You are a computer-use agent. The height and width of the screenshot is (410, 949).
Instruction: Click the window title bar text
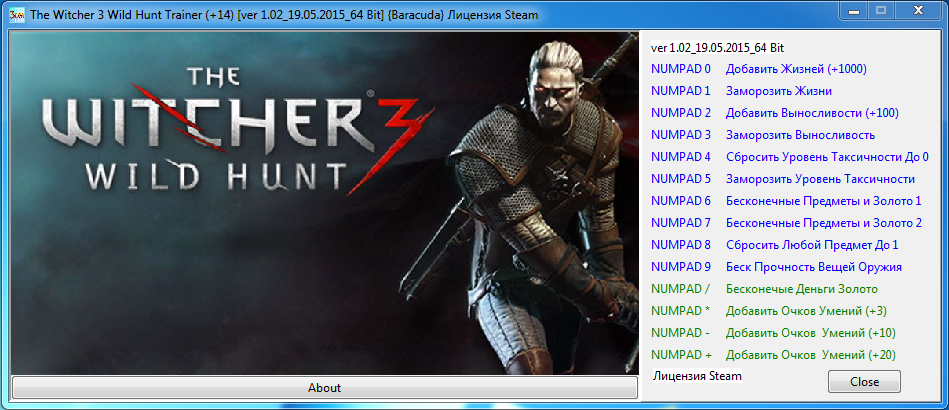click(284, 16)
